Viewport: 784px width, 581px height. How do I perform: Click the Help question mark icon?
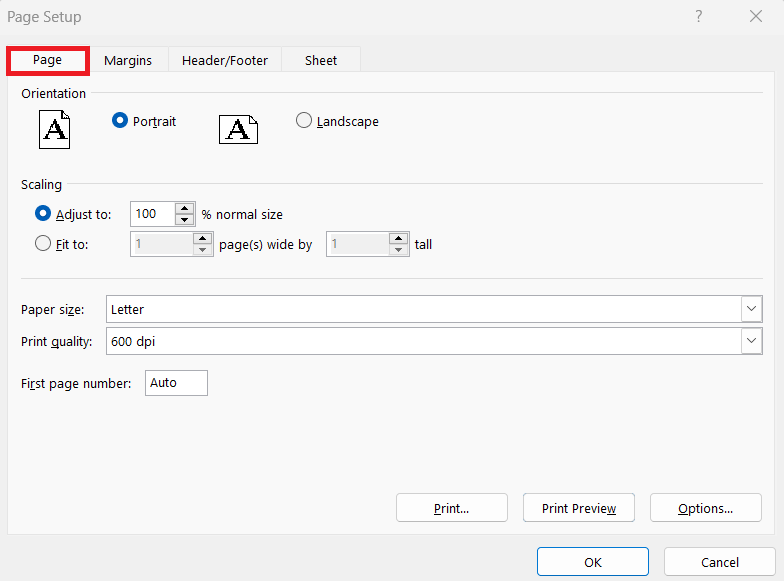698,16
